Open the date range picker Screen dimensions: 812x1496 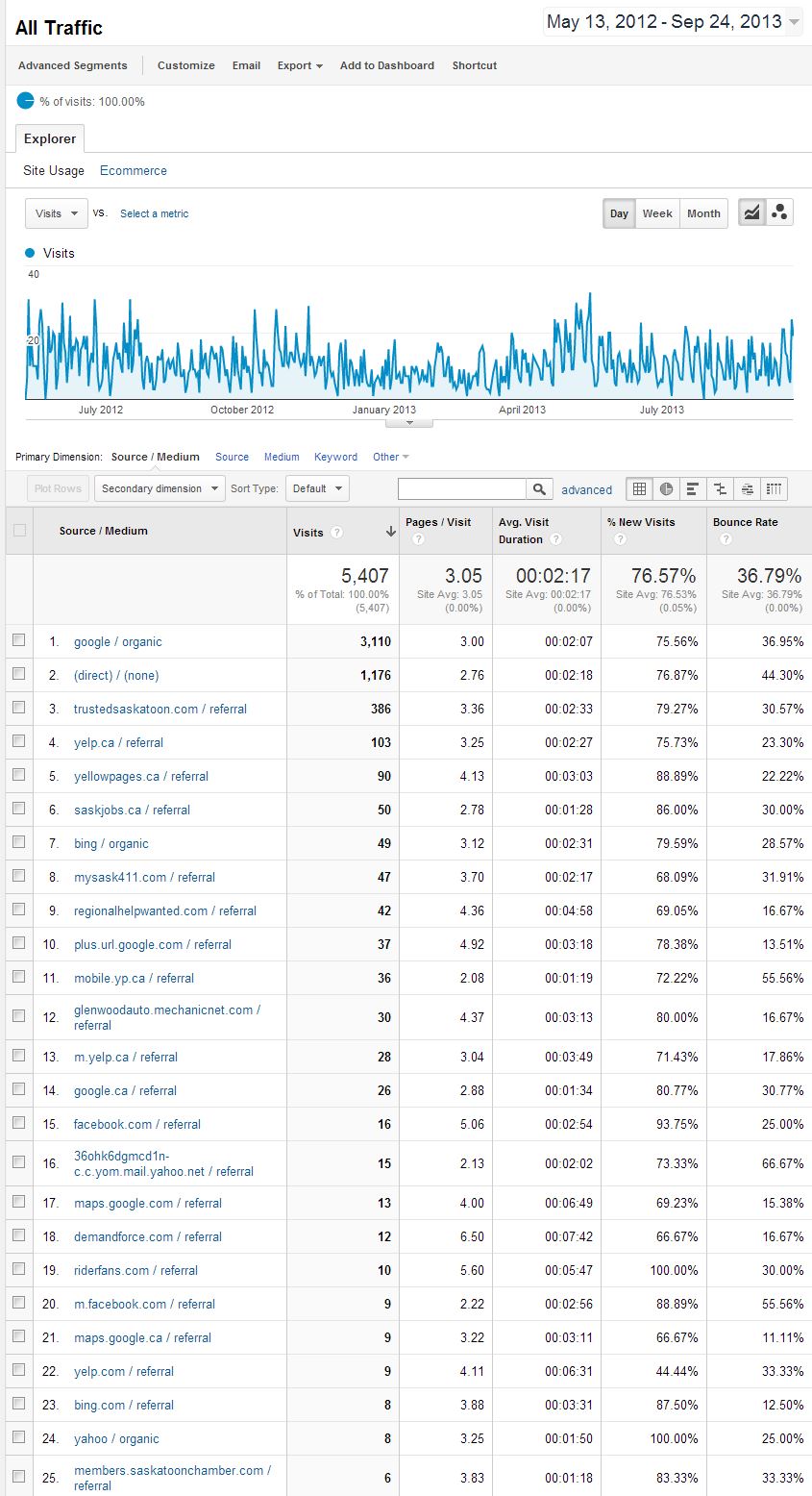(673, 22)
